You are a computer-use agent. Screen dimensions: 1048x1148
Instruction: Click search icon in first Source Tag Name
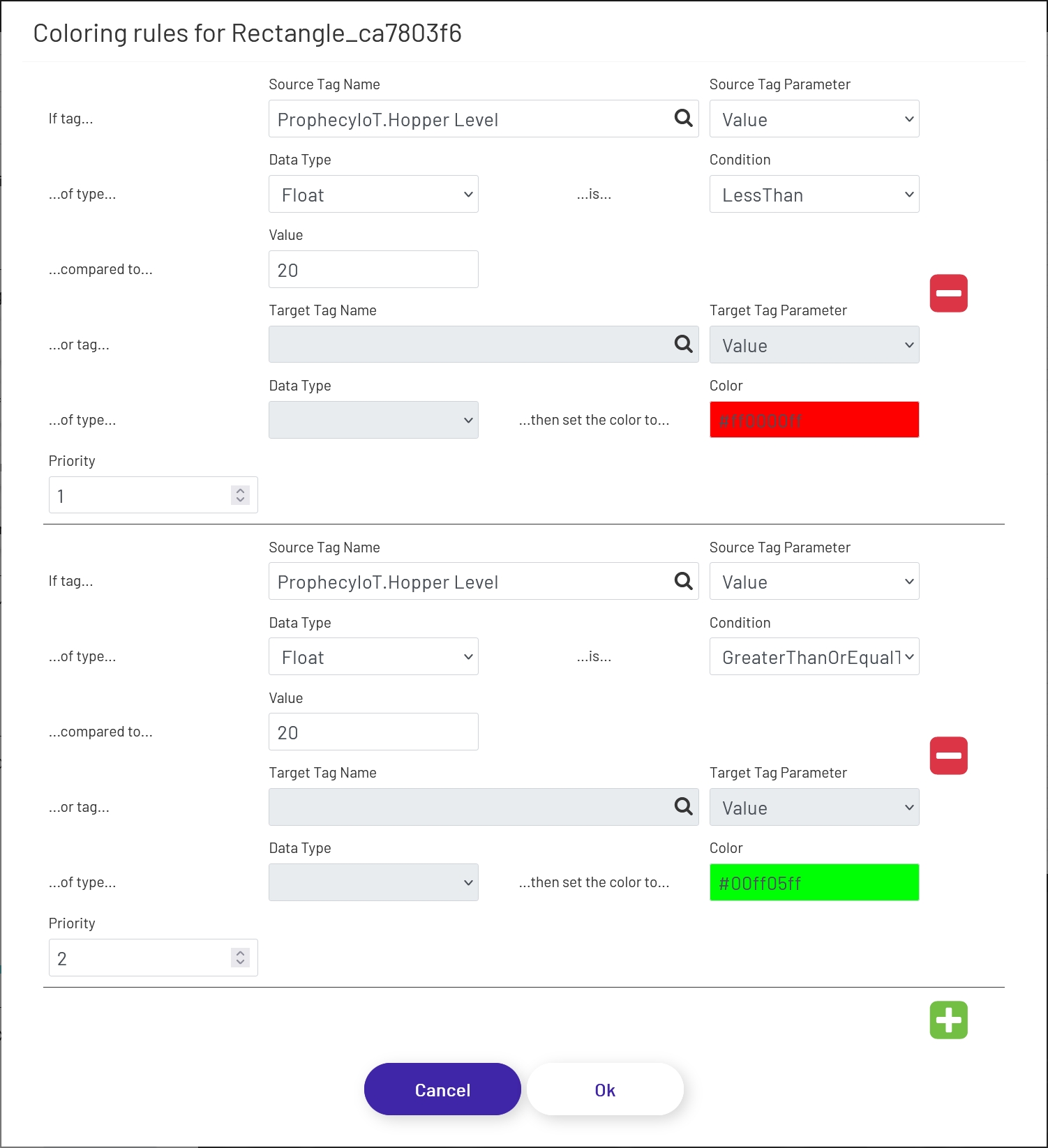tap(683, 119)
